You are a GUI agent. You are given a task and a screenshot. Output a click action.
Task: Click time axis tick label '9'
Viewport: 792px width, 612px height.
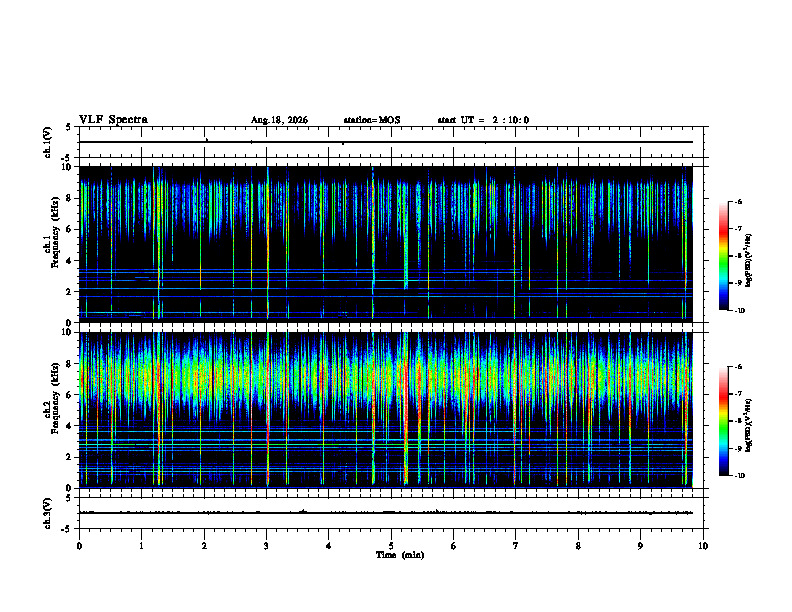640,546
